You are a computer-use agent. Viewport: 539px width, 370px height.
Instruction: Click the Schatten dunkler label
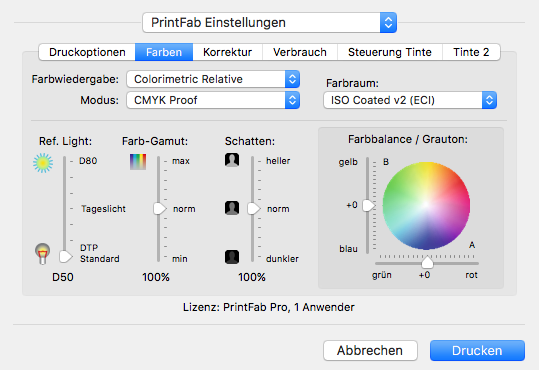pyautogui.click(x=282, y=259)
